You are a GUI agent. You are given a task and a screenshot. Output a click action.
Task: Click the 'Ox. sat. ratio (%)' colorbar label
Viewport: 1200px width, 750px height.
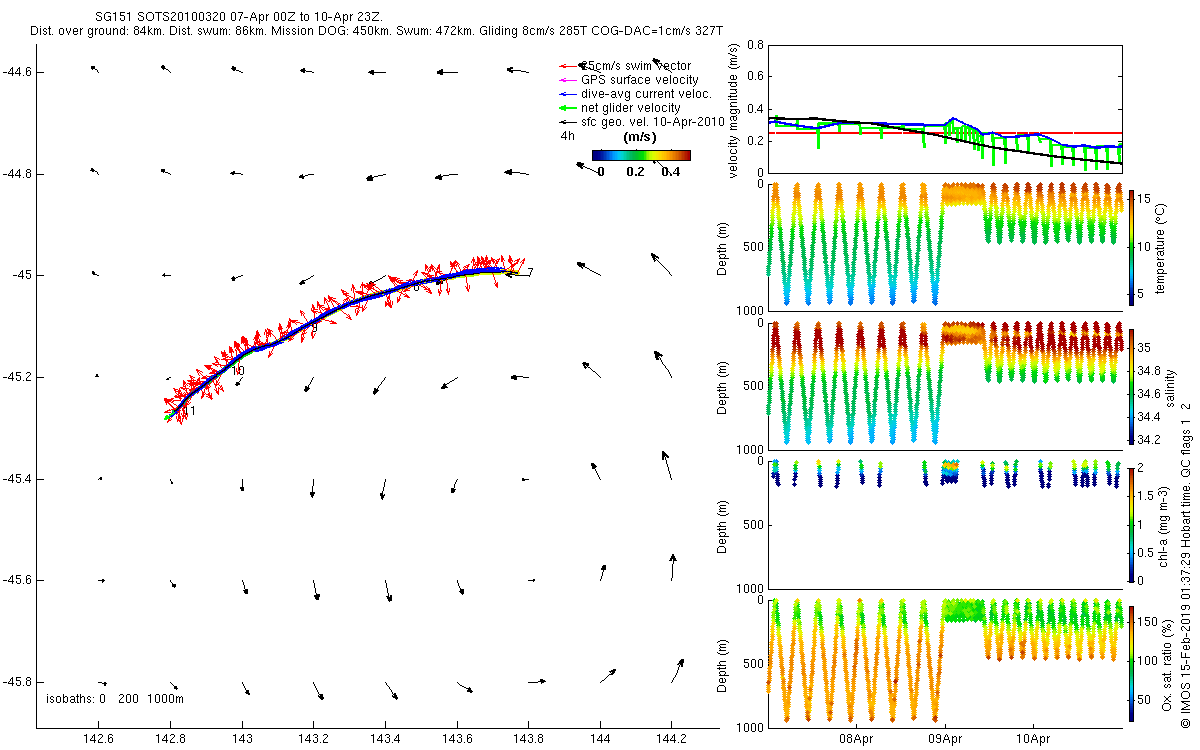click(x=1167, y=663)
